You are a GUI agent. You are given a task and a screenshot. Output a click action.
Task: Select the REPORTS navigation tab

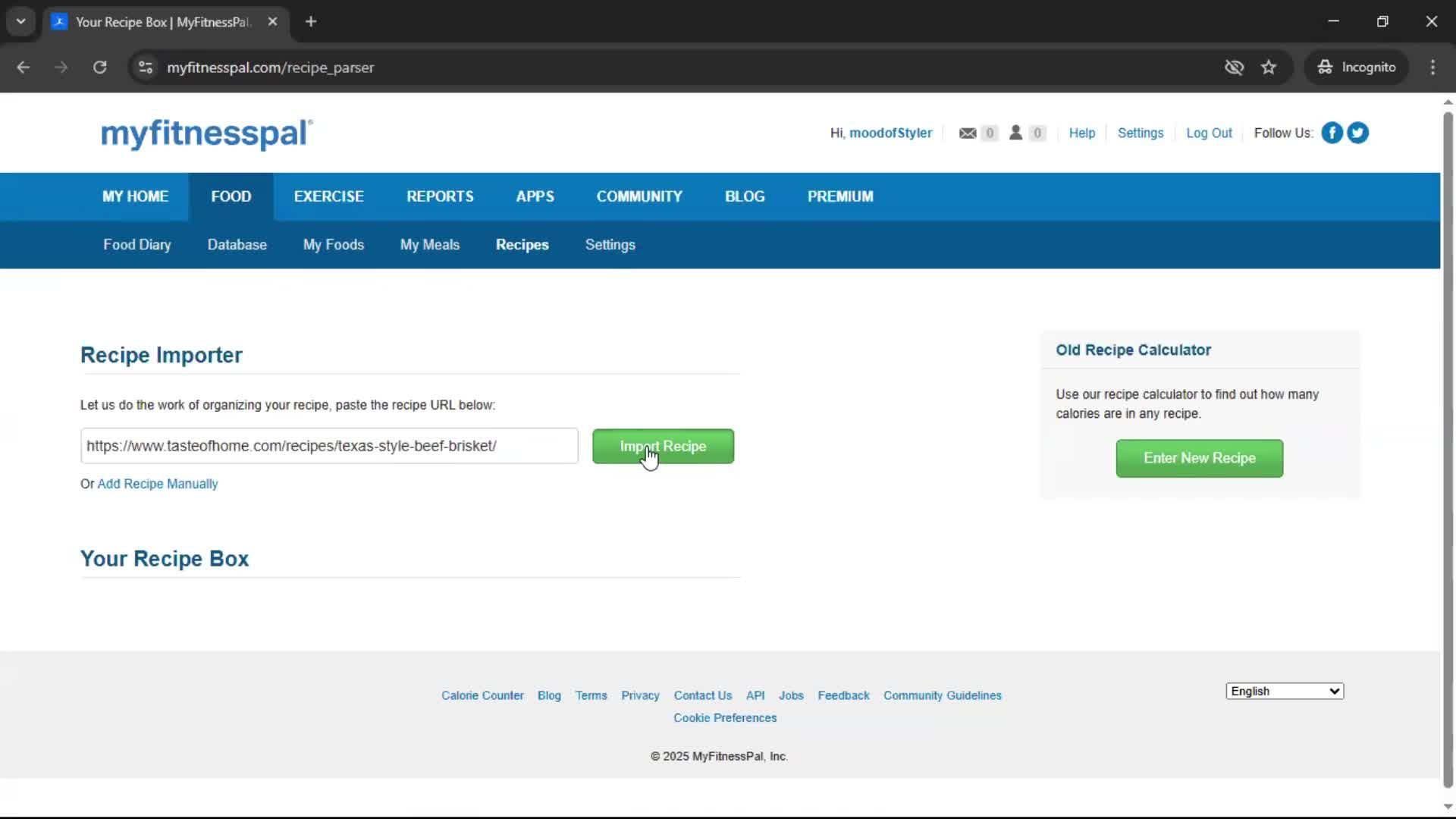[x=440, y=196]
